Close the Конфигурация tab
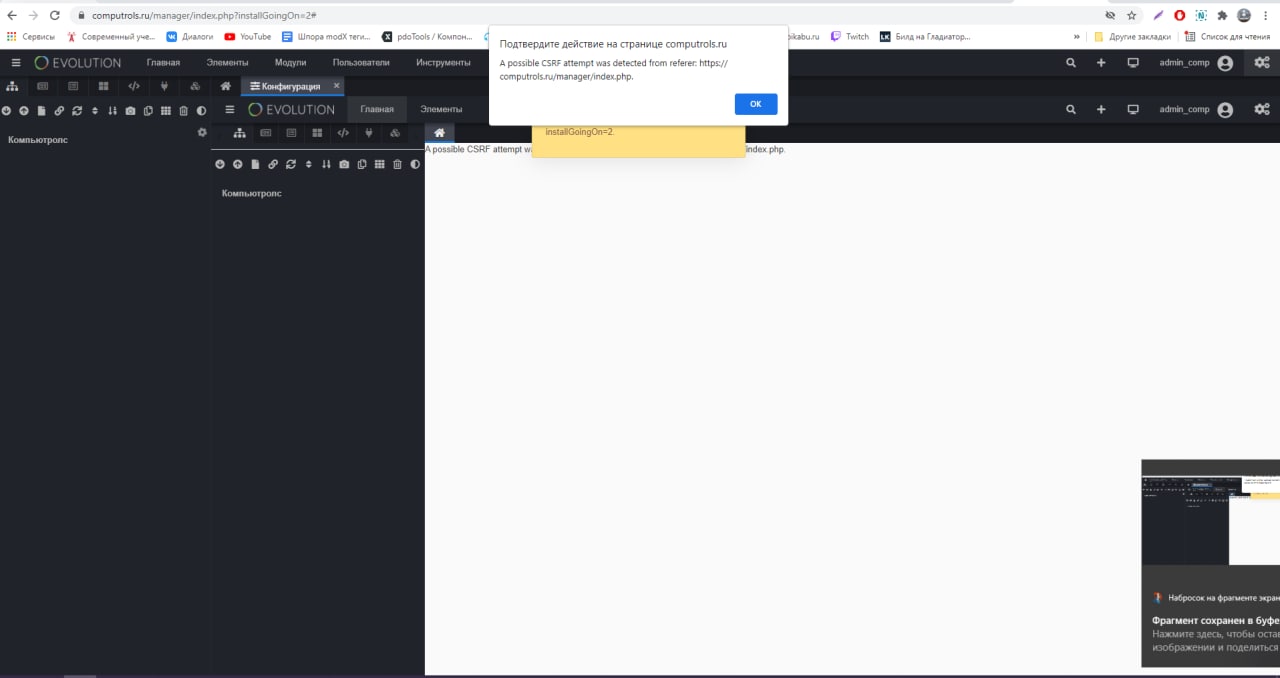 click(337, 86)
